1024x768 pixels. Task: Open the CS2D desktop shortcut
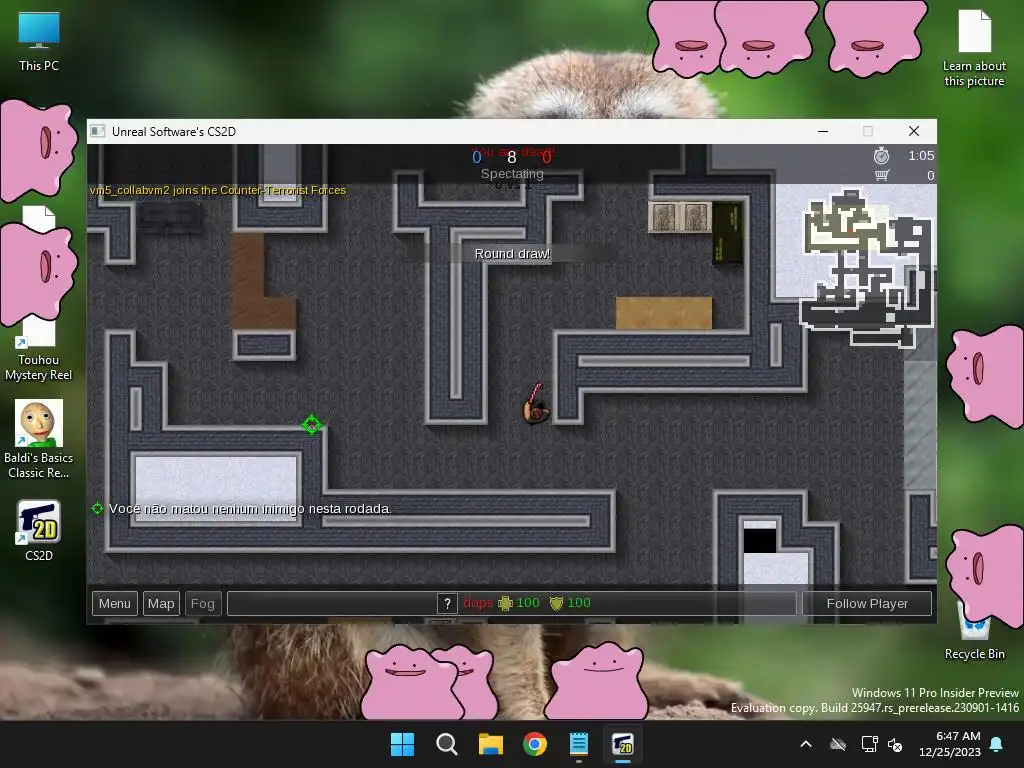(x=39, y=530)
